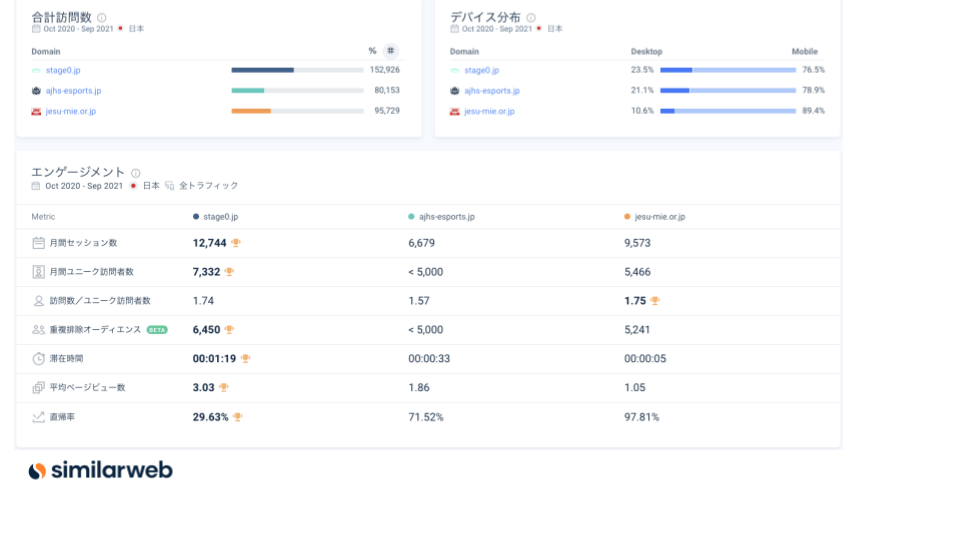Click the Similarweb logo
This screenshot has width=960, height=540.
coord(100,470)
